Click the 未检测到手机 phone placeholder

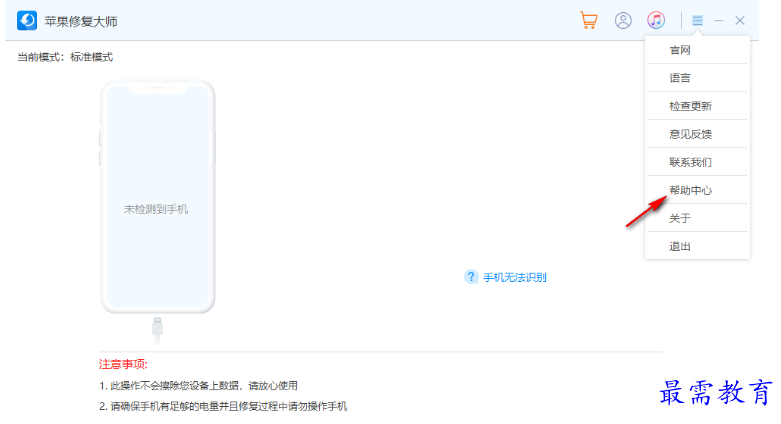(157, 197)
